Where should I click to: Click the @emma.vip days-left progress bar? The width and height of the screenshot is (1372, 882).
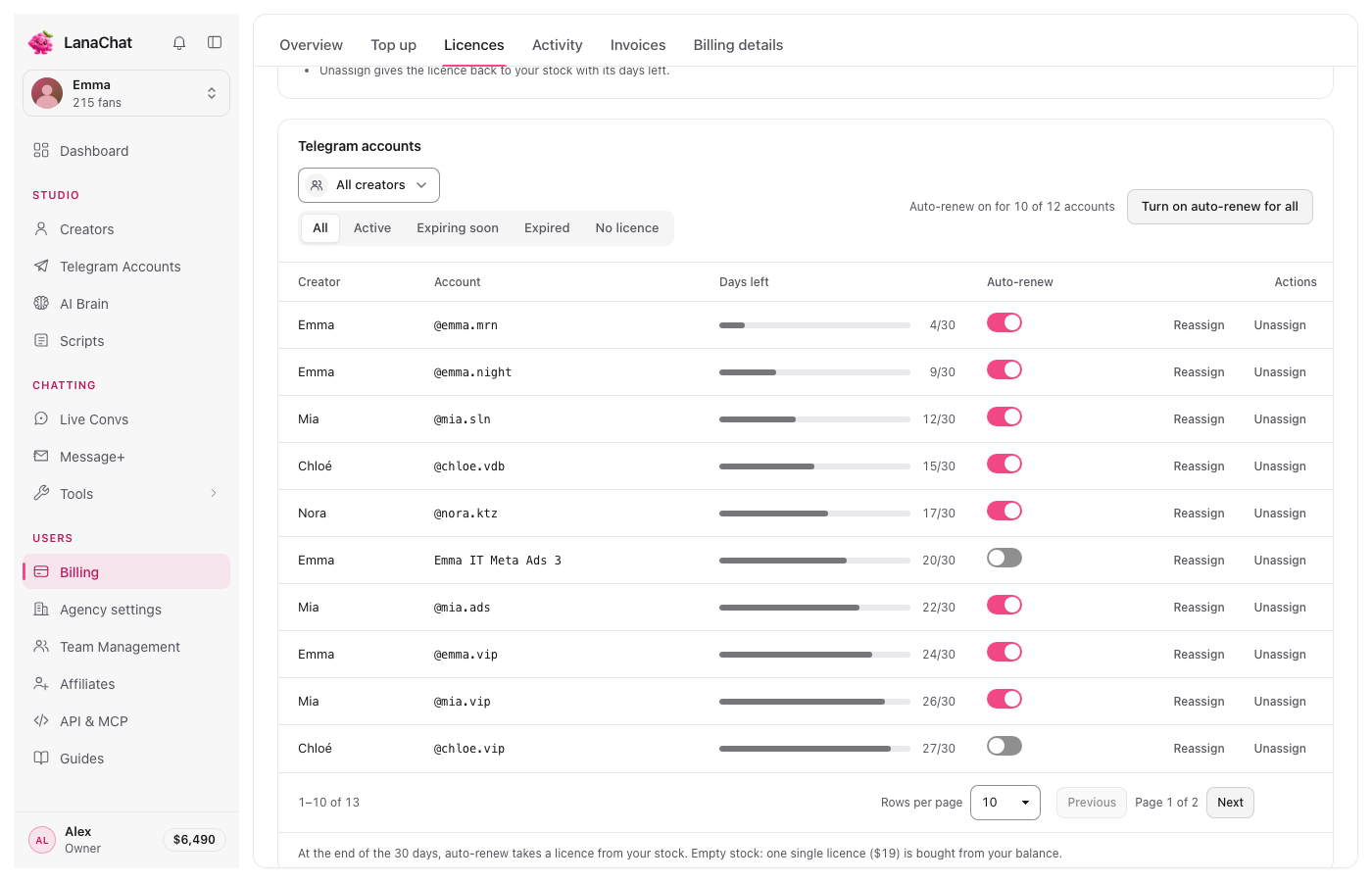[814, 655]
